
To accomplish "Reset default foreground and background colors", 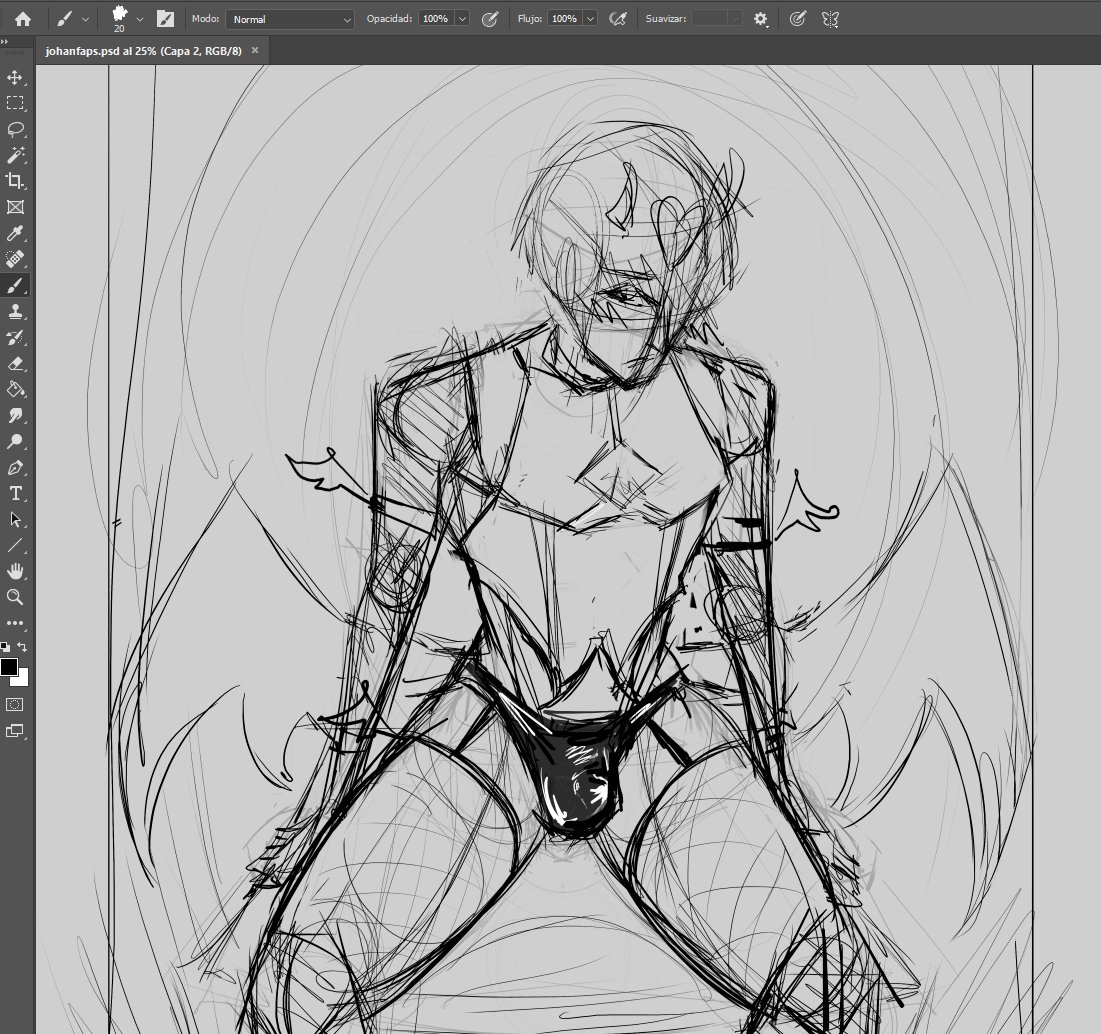I will pos(6,647).
